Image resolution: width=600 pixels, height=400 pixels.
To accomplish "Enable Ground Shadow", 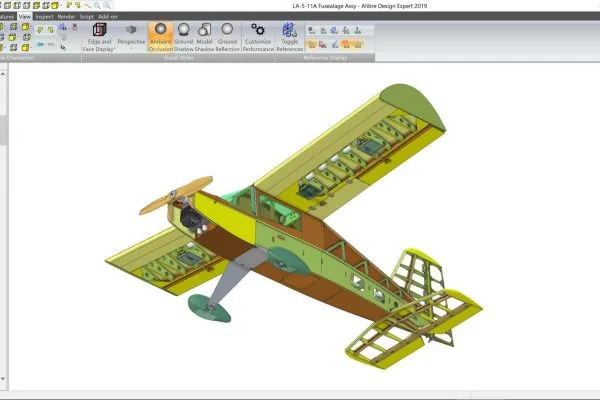I will 184,38.
